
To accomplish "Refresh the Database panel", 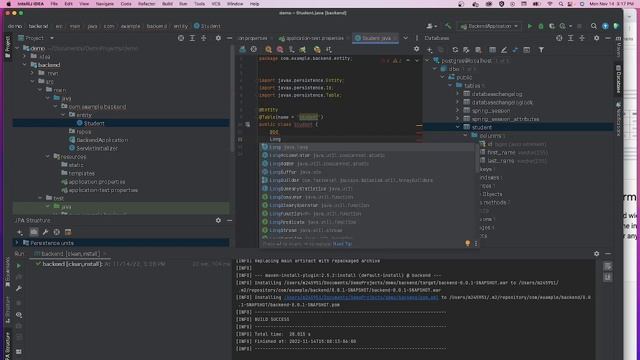I will (455, 50).
